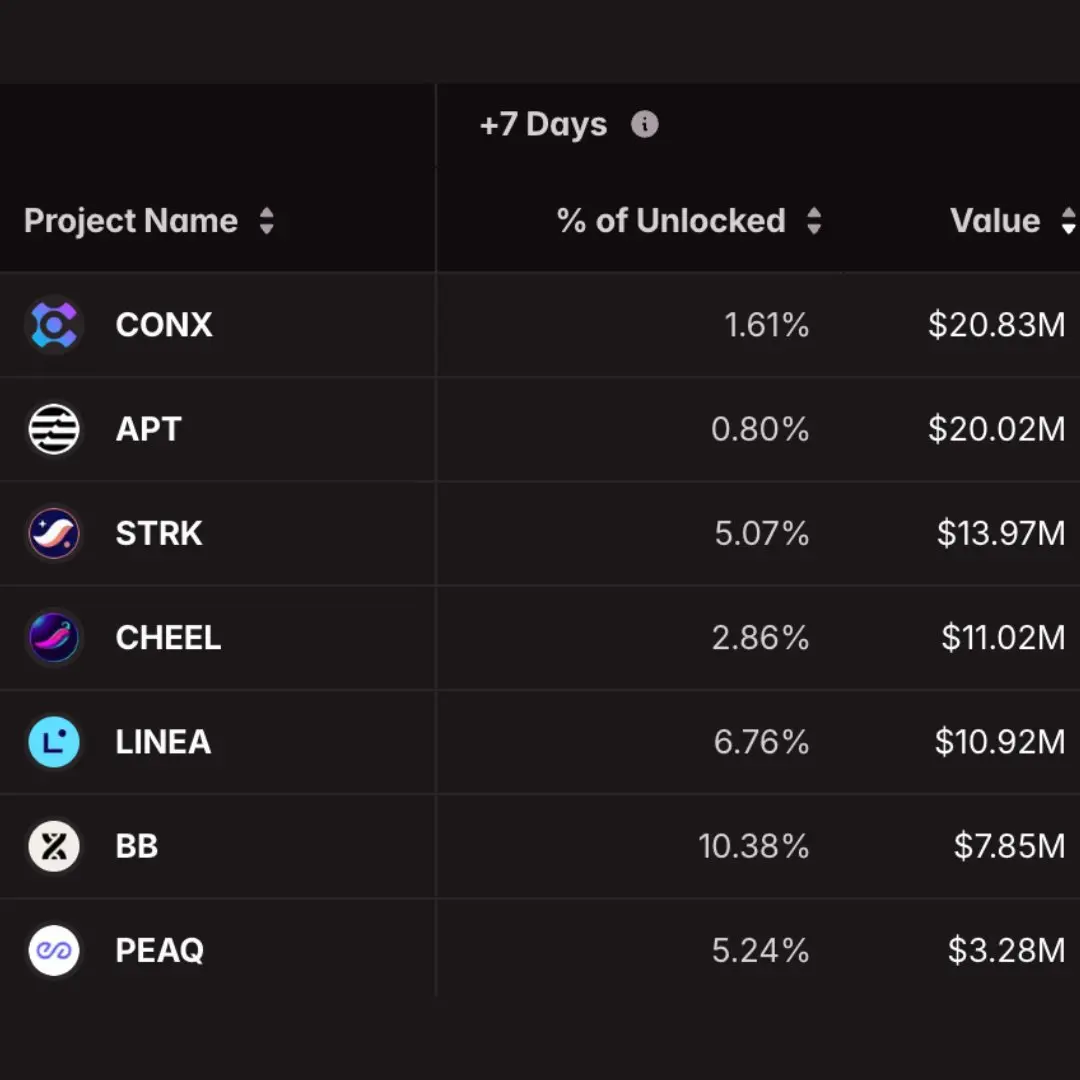Sort by Value column arrows
The image size is (1080, 1080).
click(x=1068, y=221)
